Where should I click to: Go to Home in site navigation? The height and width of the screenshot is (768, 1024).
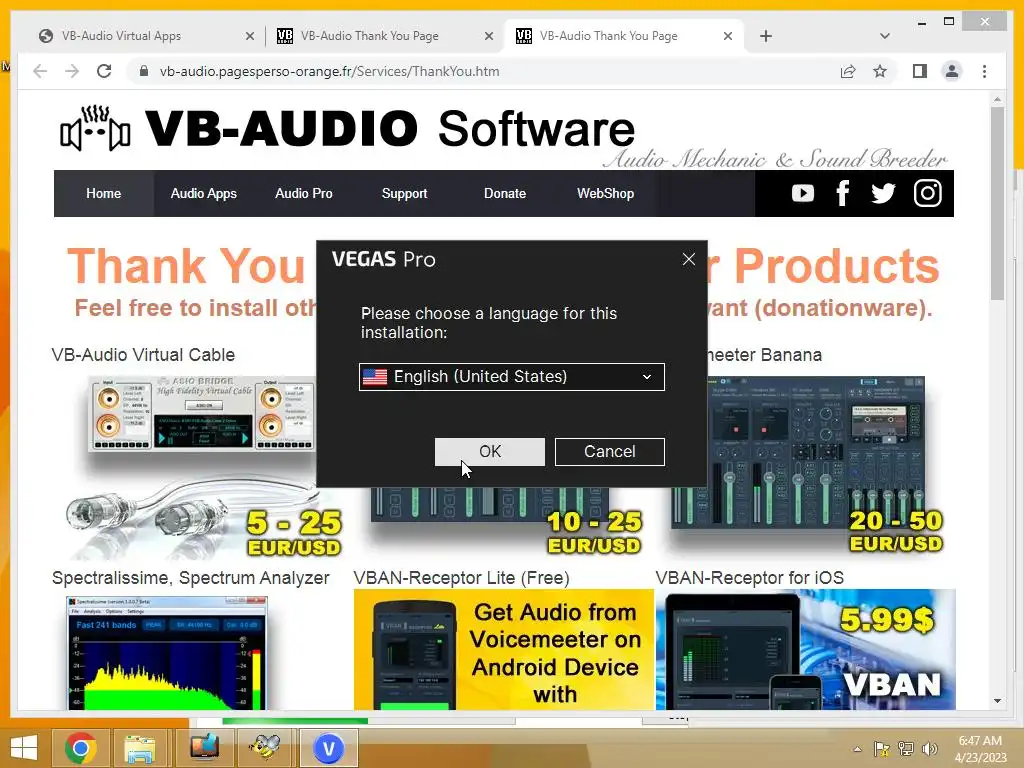tap(103, 193)
